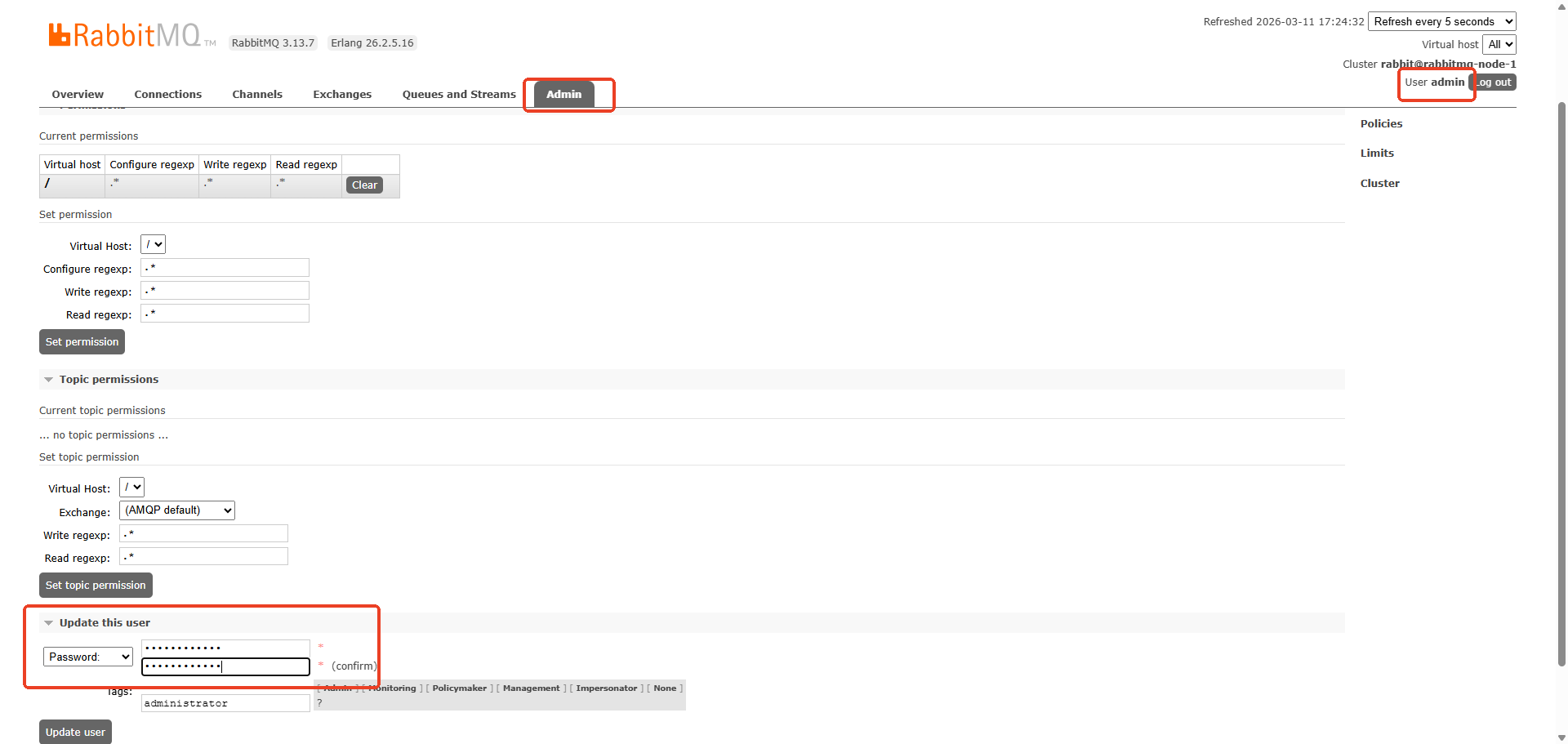This screenshot has width=1568, height=744.
Task: Click the RabbitMQ logo
Action: pos(131,35)
